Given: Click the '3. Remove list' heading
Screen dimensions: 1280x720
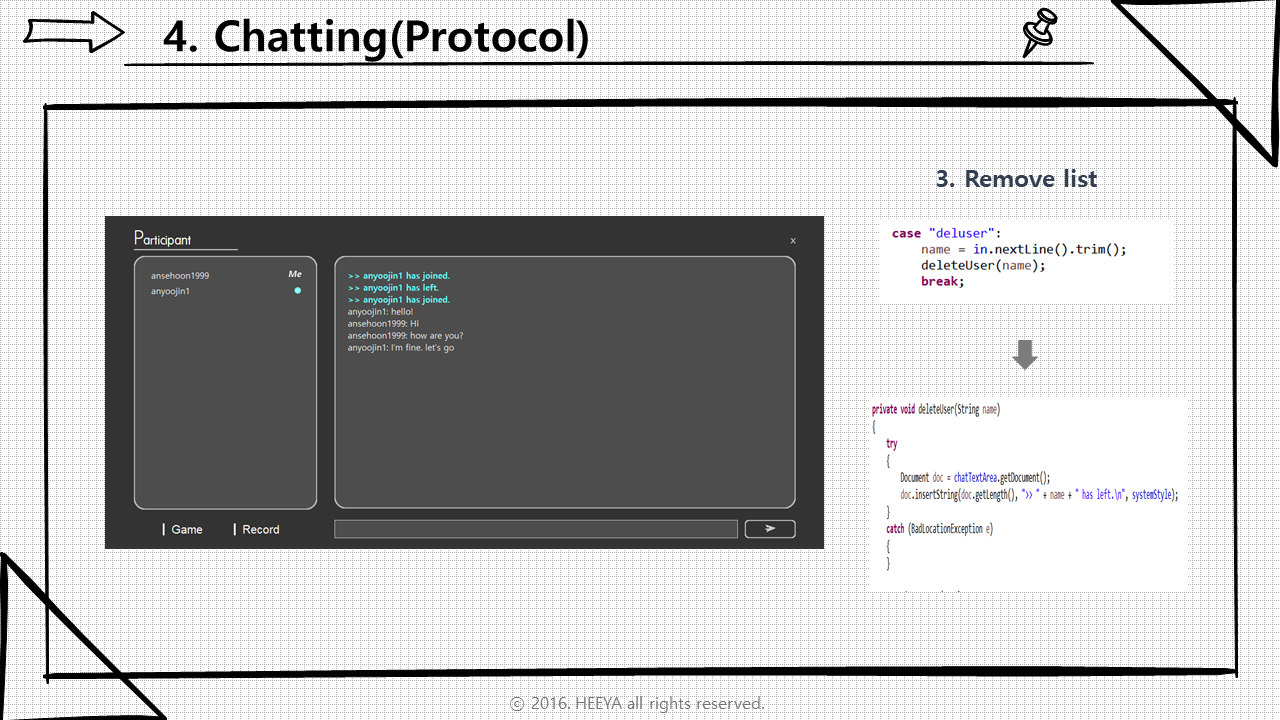Looking at the screenshot, I should [x=1016, y=179].
